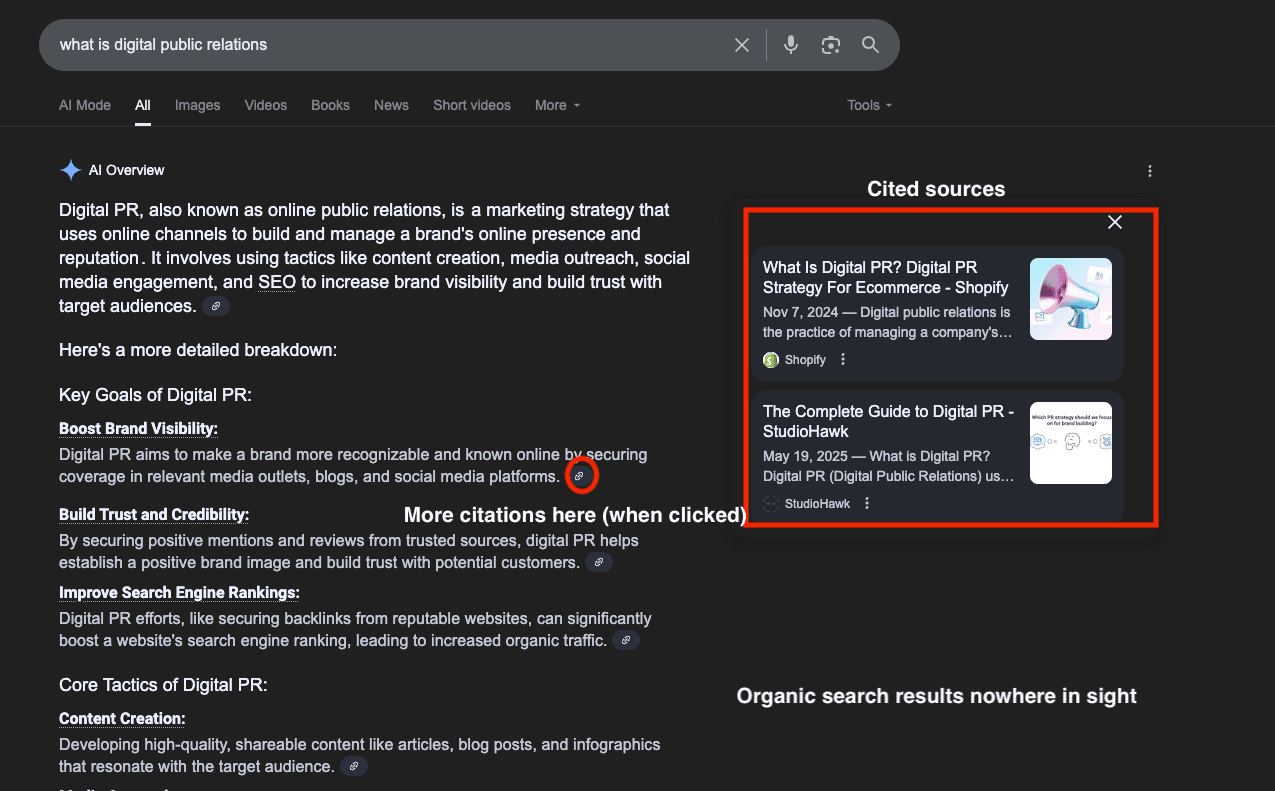Switch to the Images tab

pyautogui.click(x=197, y=105)
